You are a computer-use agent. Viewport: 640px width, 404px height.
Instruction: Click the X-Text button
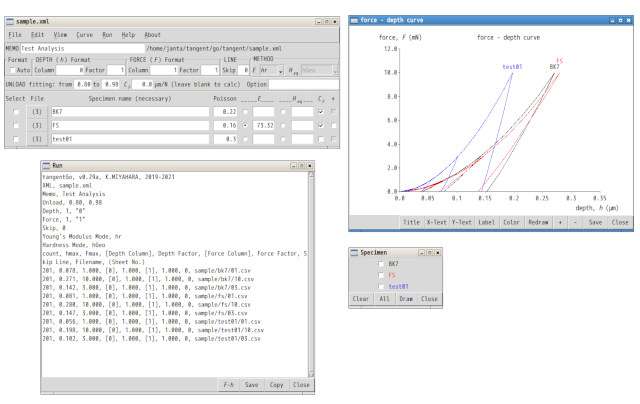[x=436, y=222]
